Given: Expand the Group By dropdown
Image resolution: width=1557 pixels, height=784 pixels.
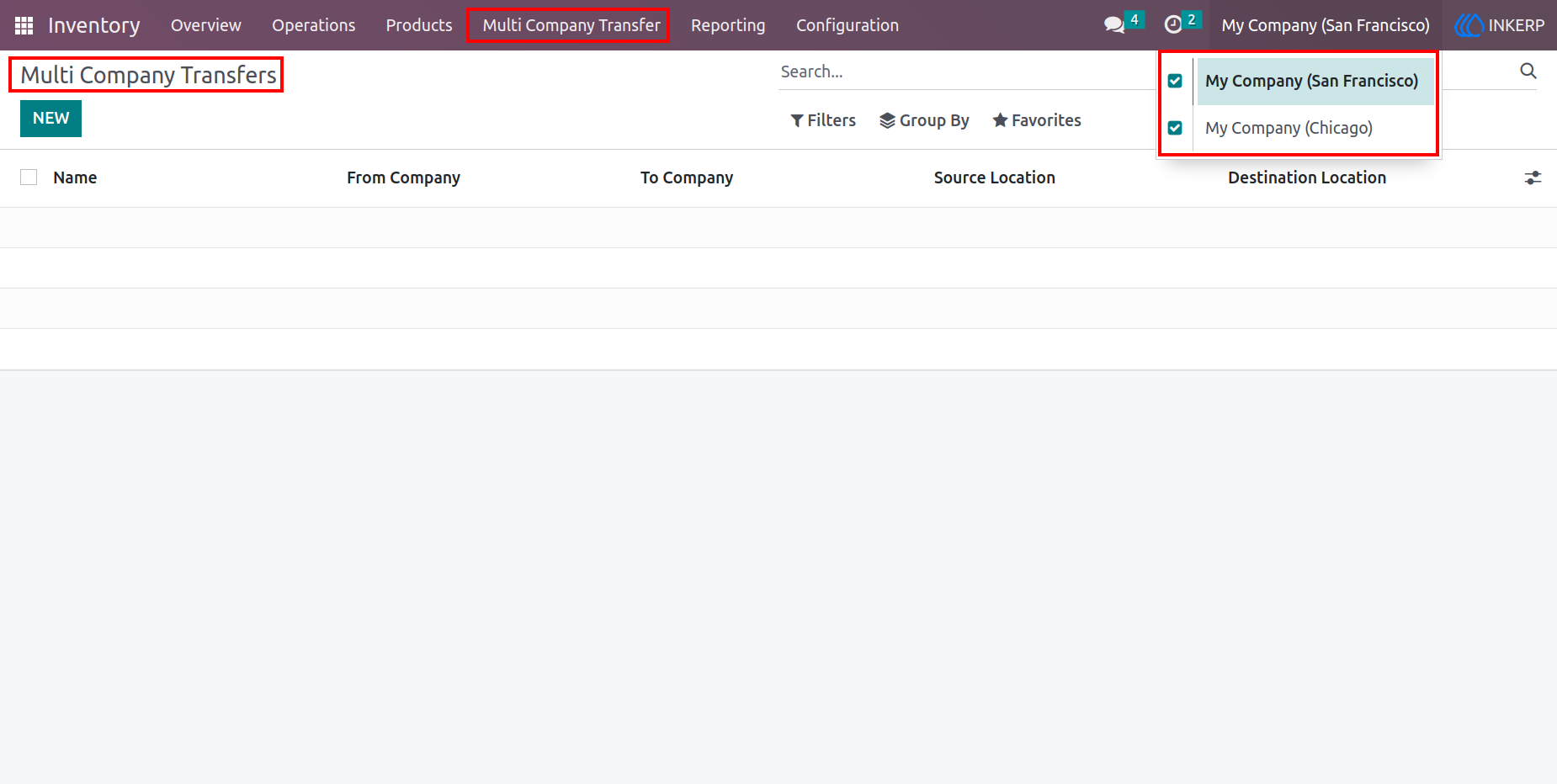Looking at the screenshot, I should pyautogui.click(x=924, y=120).
